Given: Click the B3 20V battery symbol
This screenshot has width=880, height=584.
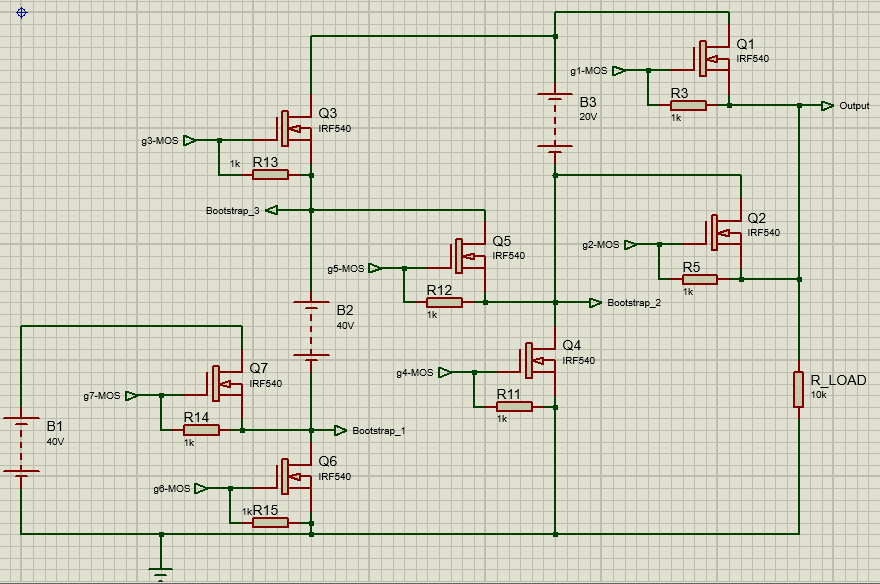Looking at the screenshot, I should click(554, 120).
